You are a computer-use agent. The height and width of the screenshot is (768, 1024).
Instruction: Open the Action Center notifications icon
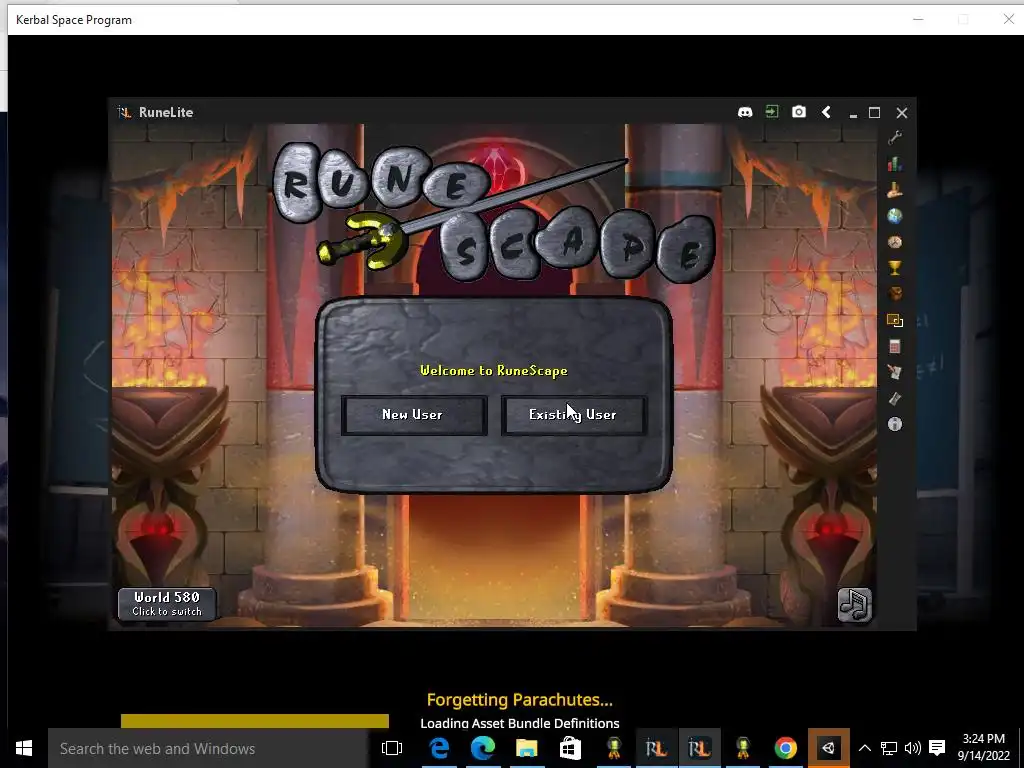pos(937,748)
